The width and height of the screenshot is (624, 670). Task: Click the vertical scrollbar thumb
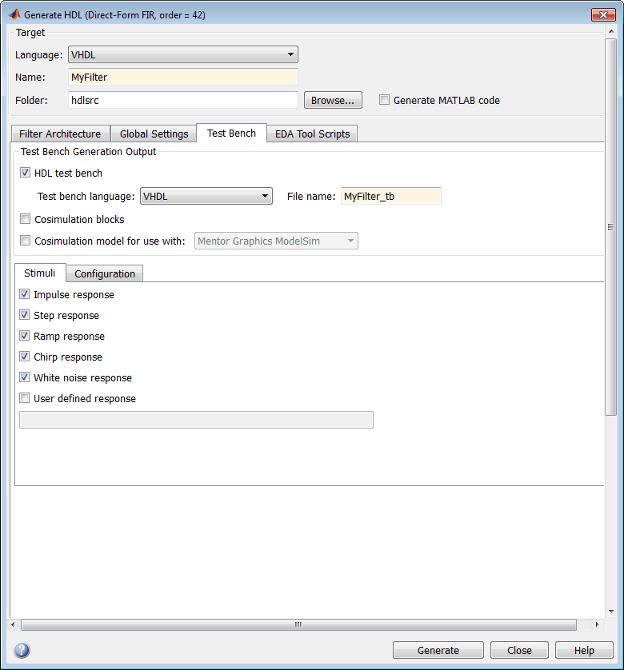pyautogui.click(x=611, y=226)
